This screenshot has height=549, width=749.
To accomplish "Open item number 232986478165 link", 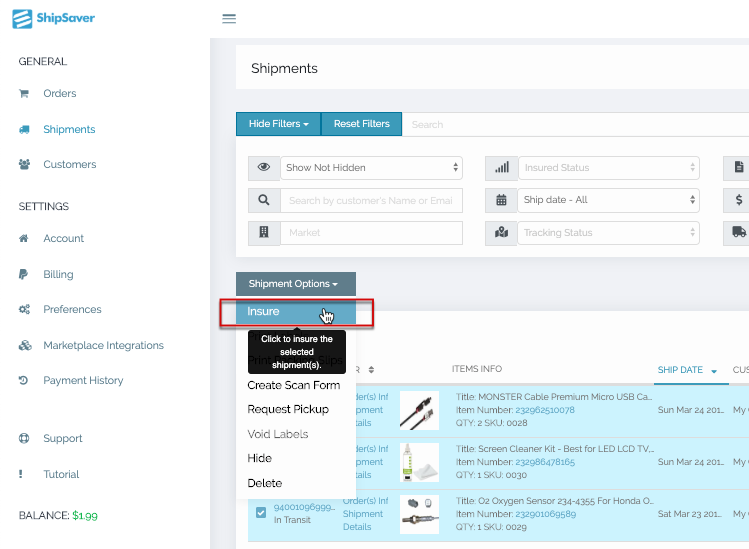I will point(545,462).
